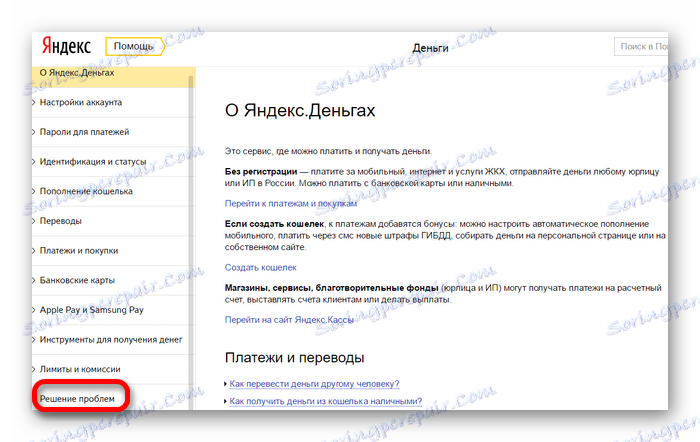700x442 pixels.
Task: Expand chevron beside Инструменты для получения денег
Action: pyautogui.click(x=34, y=340)
